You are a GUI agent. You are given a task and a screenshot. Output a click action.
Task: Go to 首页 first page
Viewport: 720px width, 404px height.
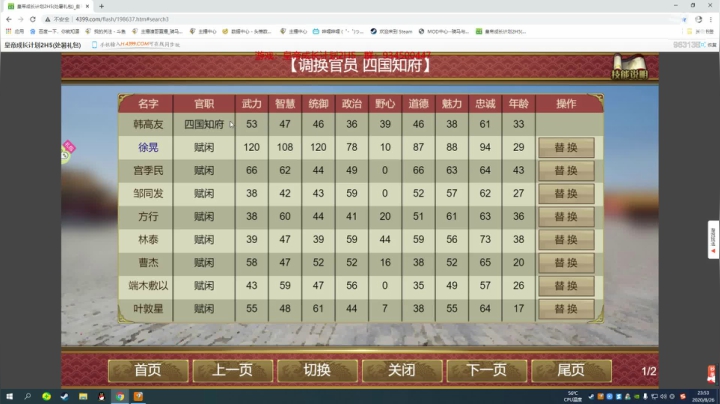click(148, 370)
